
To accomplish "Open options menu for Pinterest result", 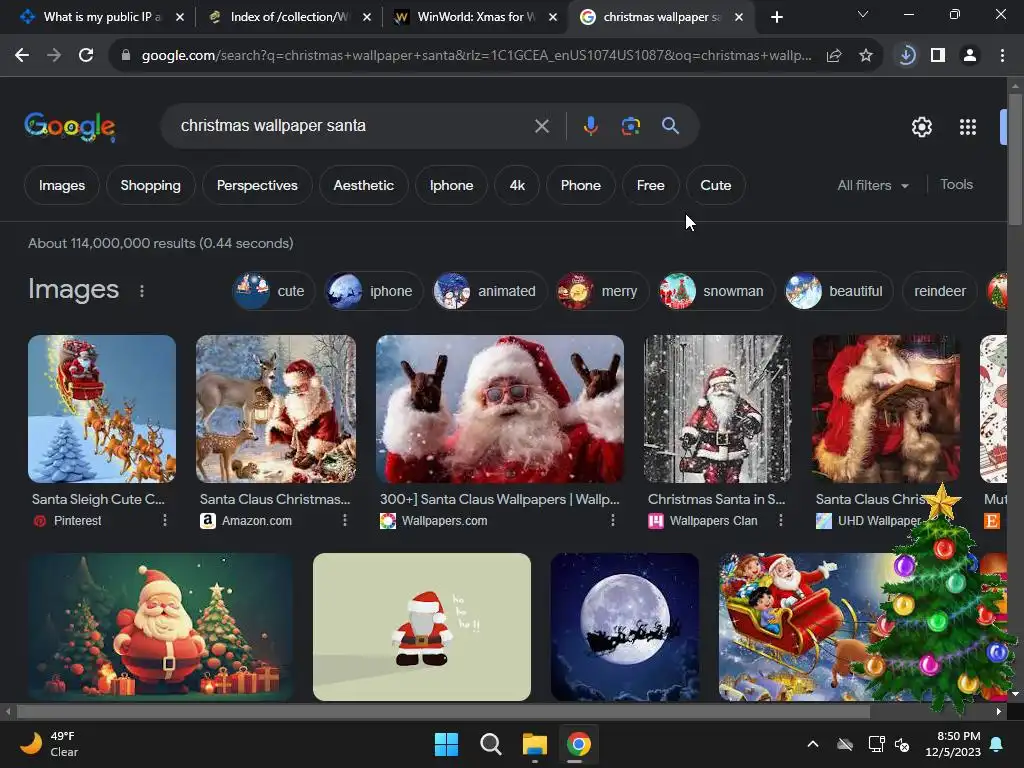I will [165, 520].
